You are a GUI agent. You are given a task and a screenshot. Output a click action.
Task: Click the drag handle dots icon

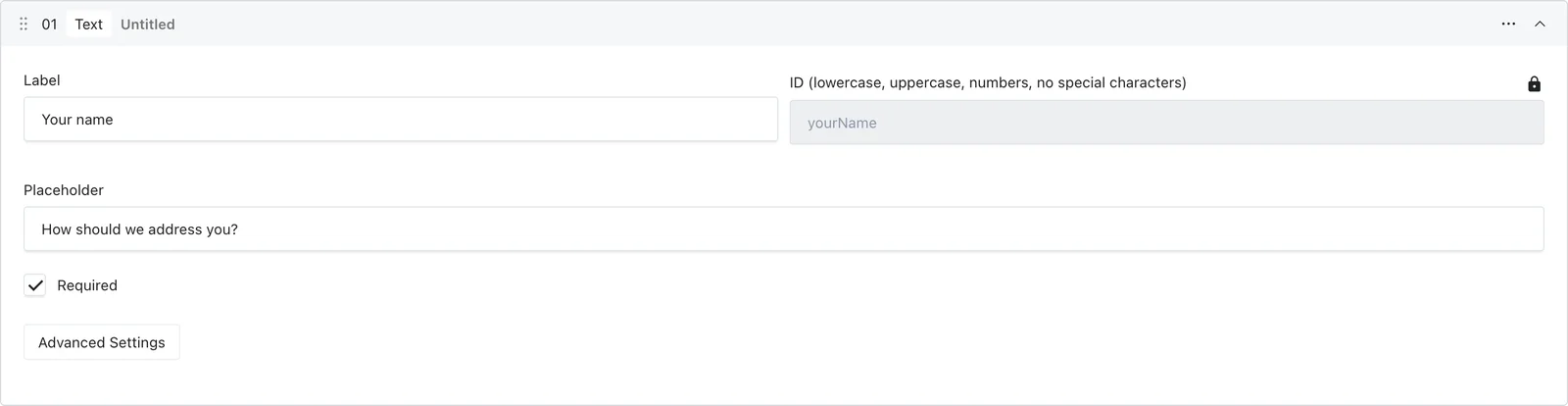24,24
